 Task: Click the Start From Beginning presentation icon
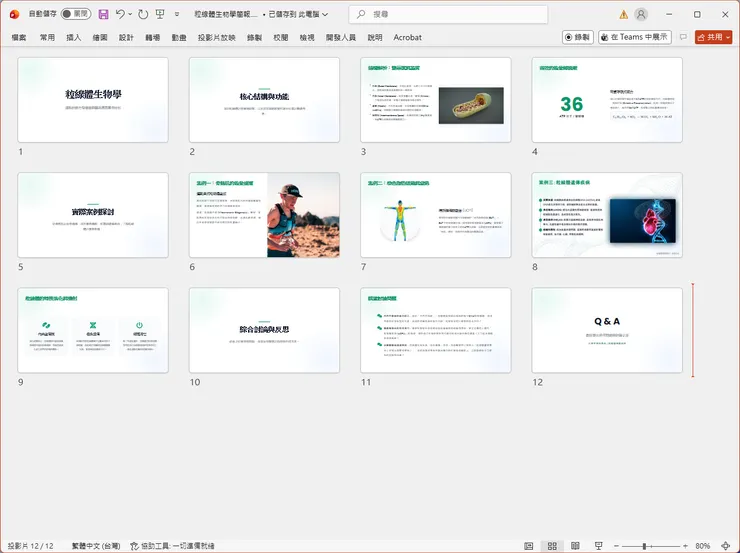coord(160,14)
